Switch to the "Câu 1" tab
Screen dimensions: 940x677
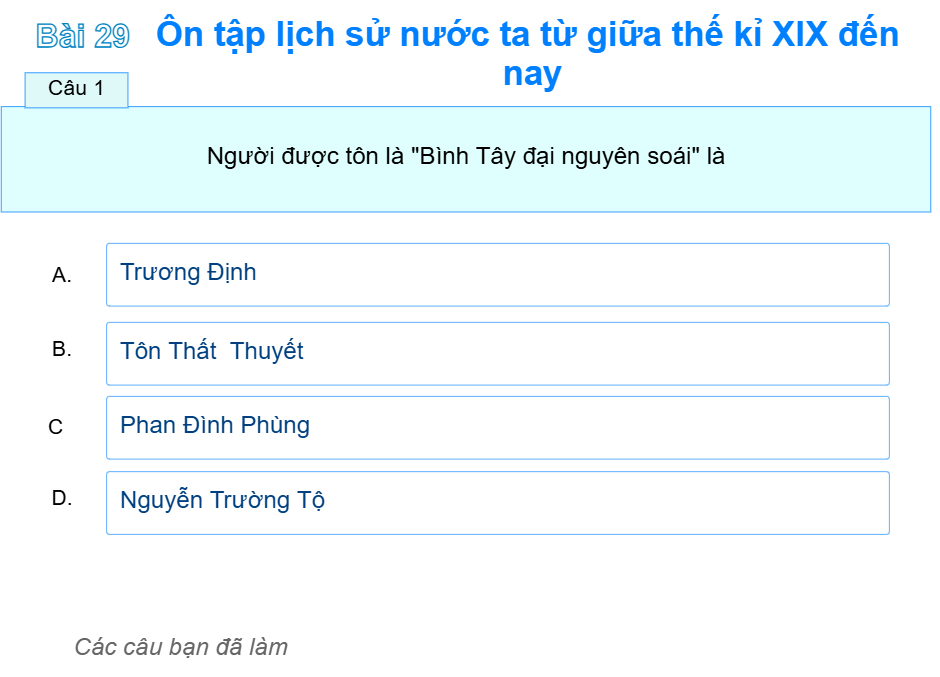point(76,90)
